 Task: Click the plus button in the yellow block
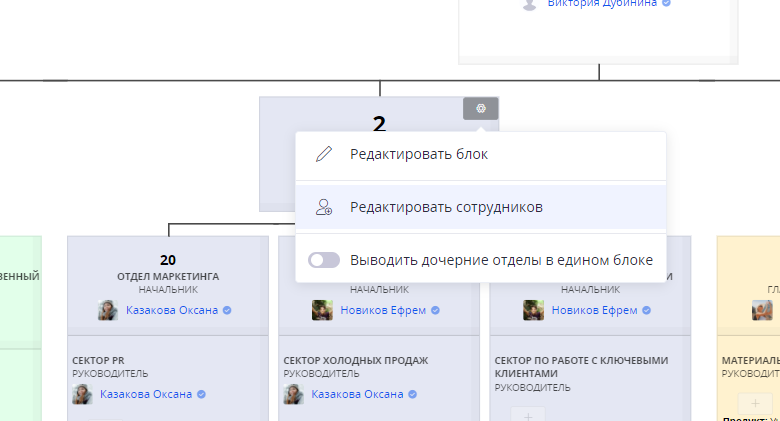click(755, 403)
